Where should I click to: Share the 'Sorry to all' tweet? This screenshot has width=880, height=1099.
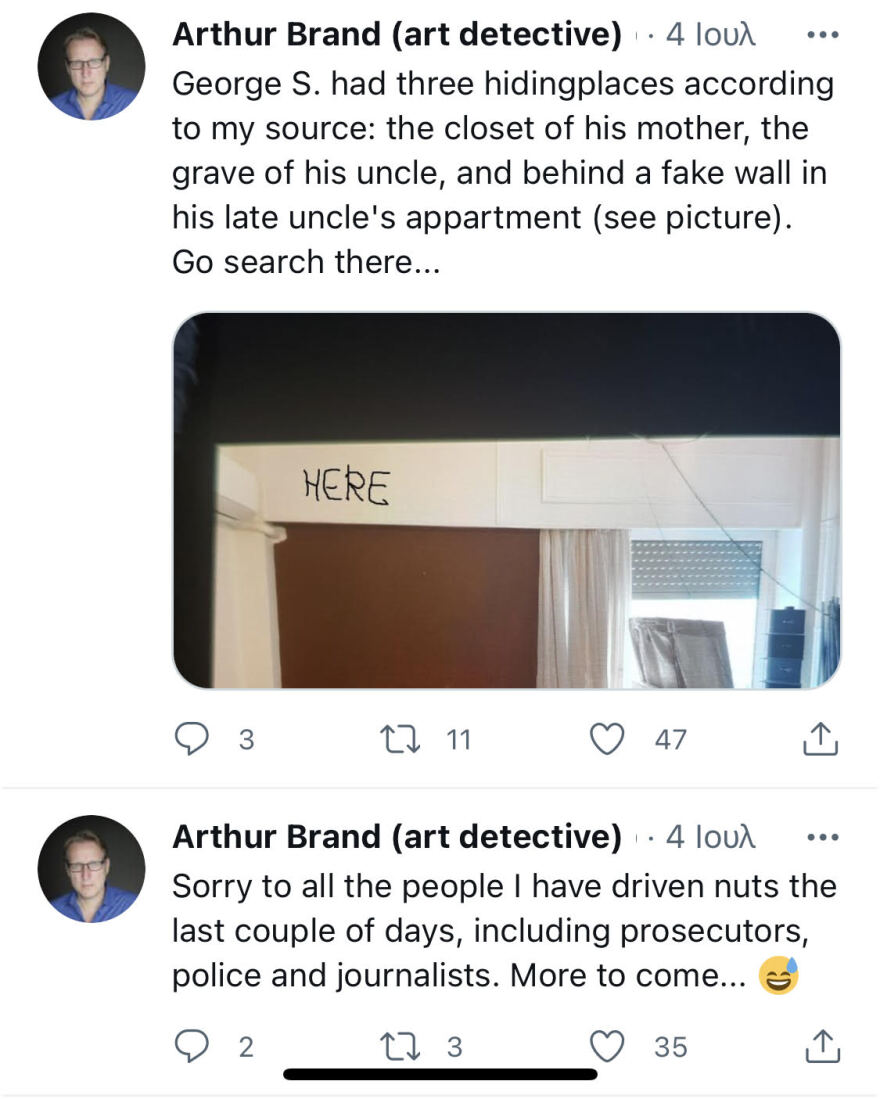(x=819, y=1046)
